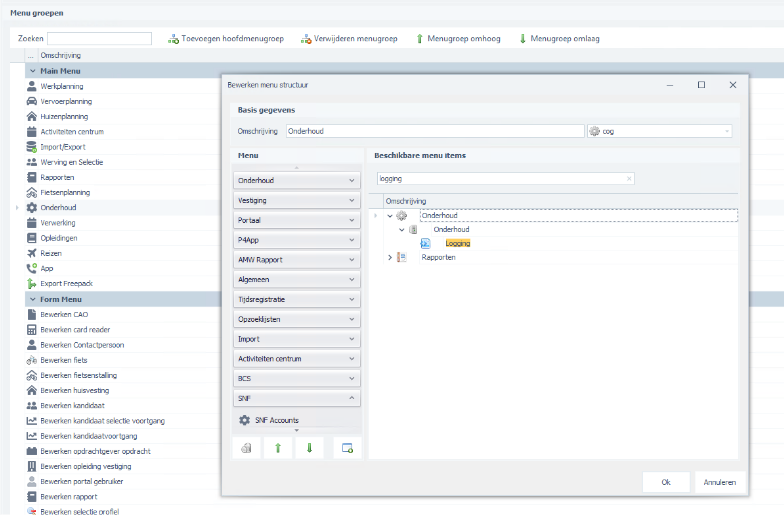Expand the Algemeen menu group
784x522 pixels.
point(352,280)
